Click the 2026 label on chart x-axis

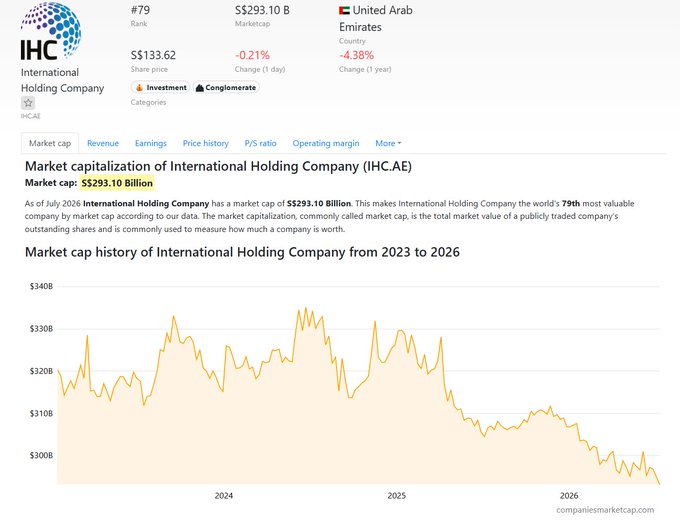pos(569,495)
